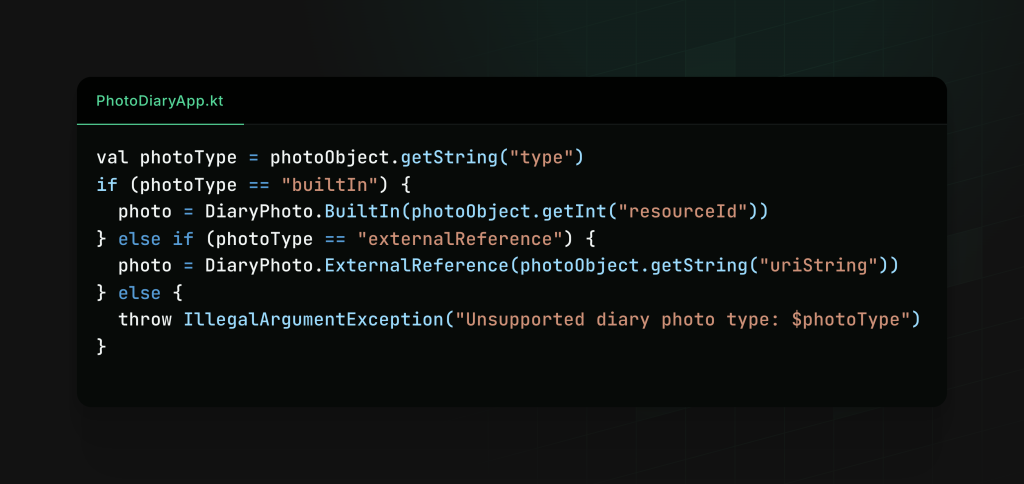Click the throw keyword

pos(145,320)
